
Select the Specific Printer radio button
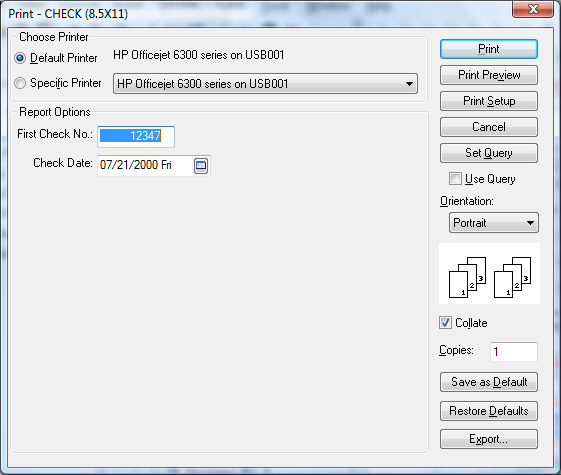point(20,83)
